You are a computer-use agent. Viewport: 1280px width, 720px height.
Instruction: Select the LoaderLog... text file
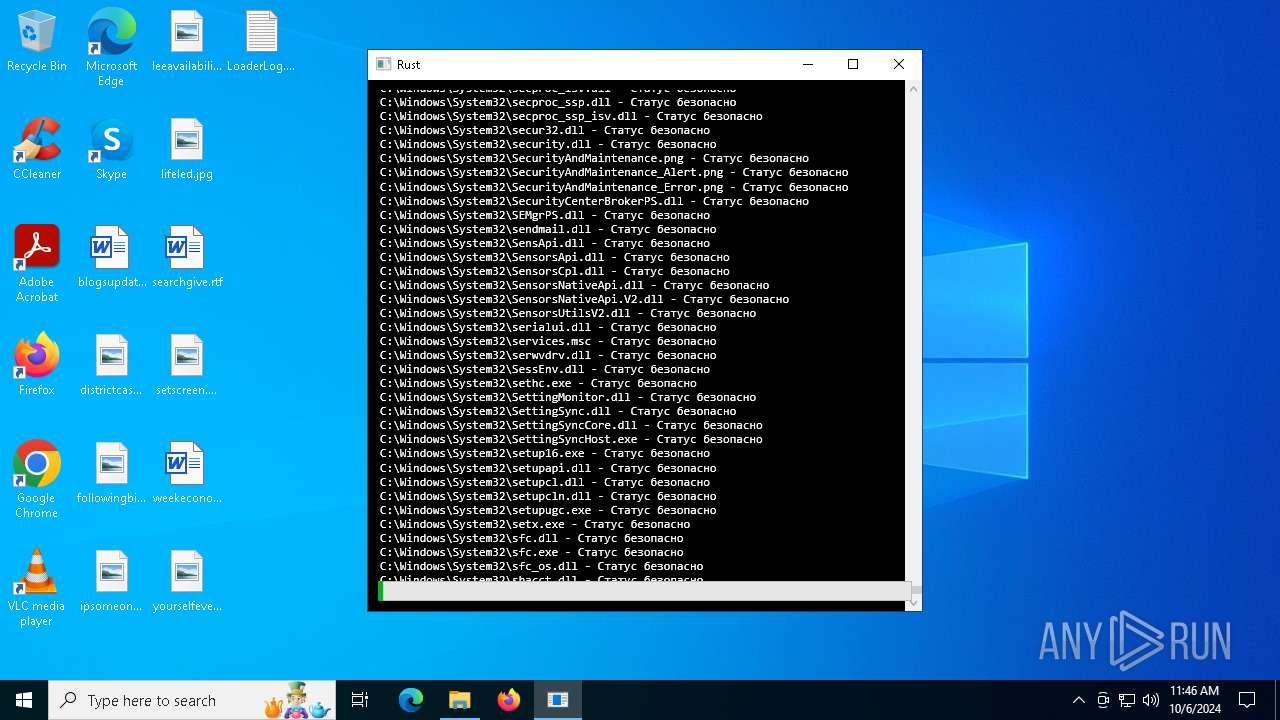click(x=261, y=41)
